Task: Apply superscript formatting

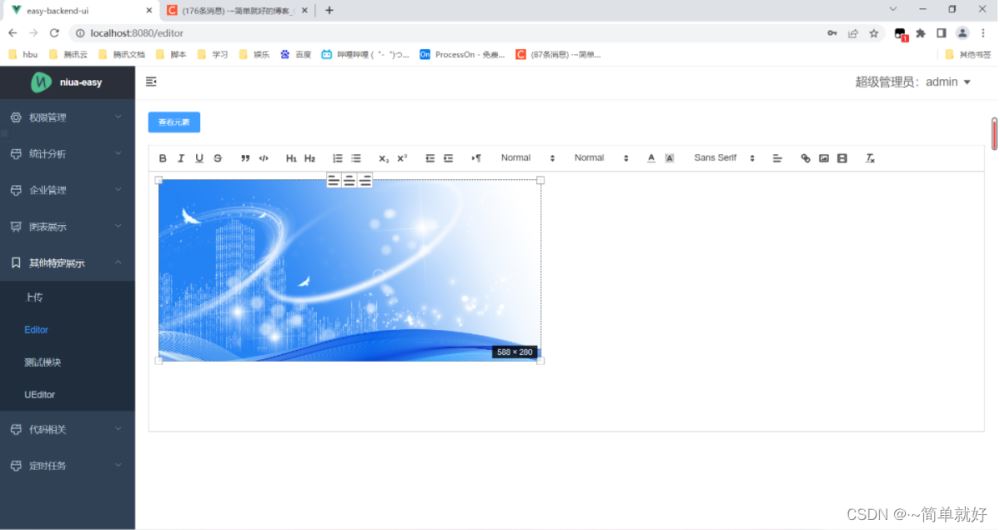Action: [x=402, y=158]
